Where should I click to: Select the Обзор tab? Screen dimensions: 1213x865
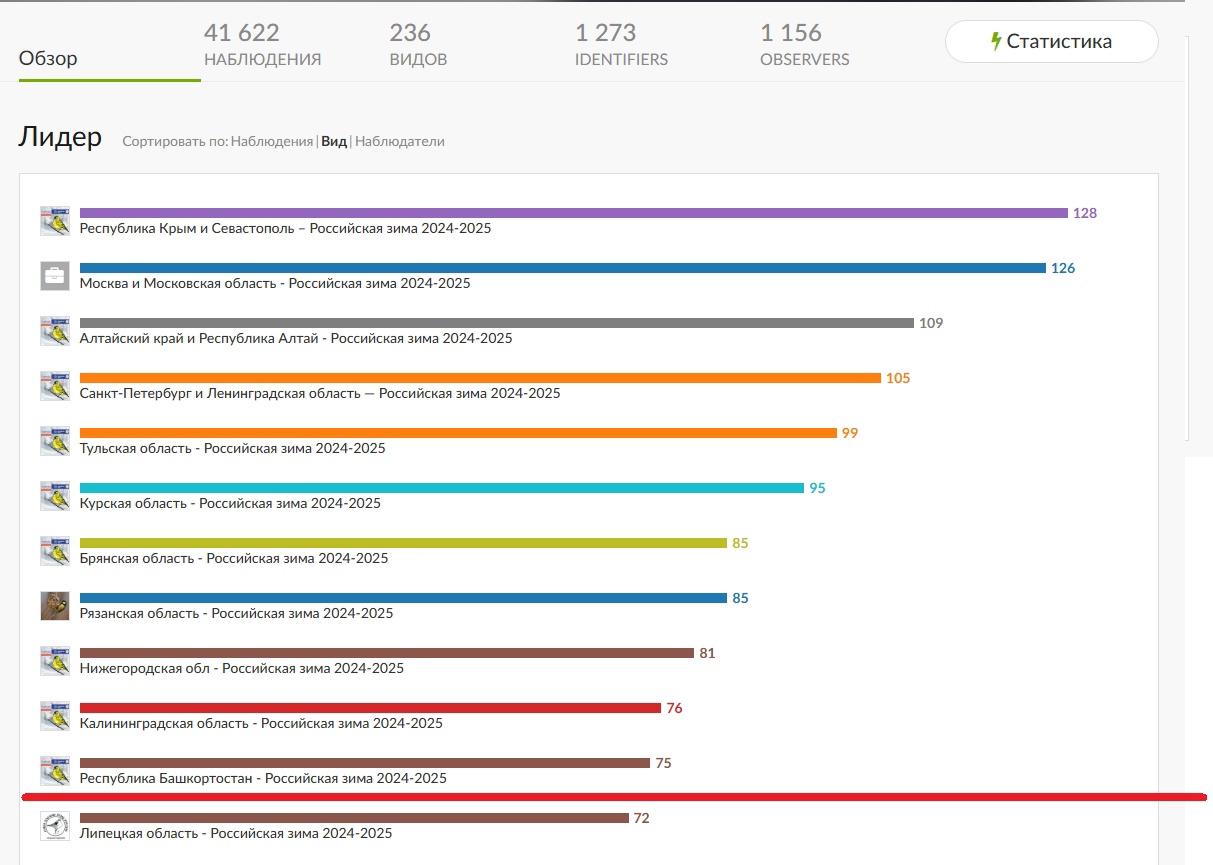pos(48,58)
